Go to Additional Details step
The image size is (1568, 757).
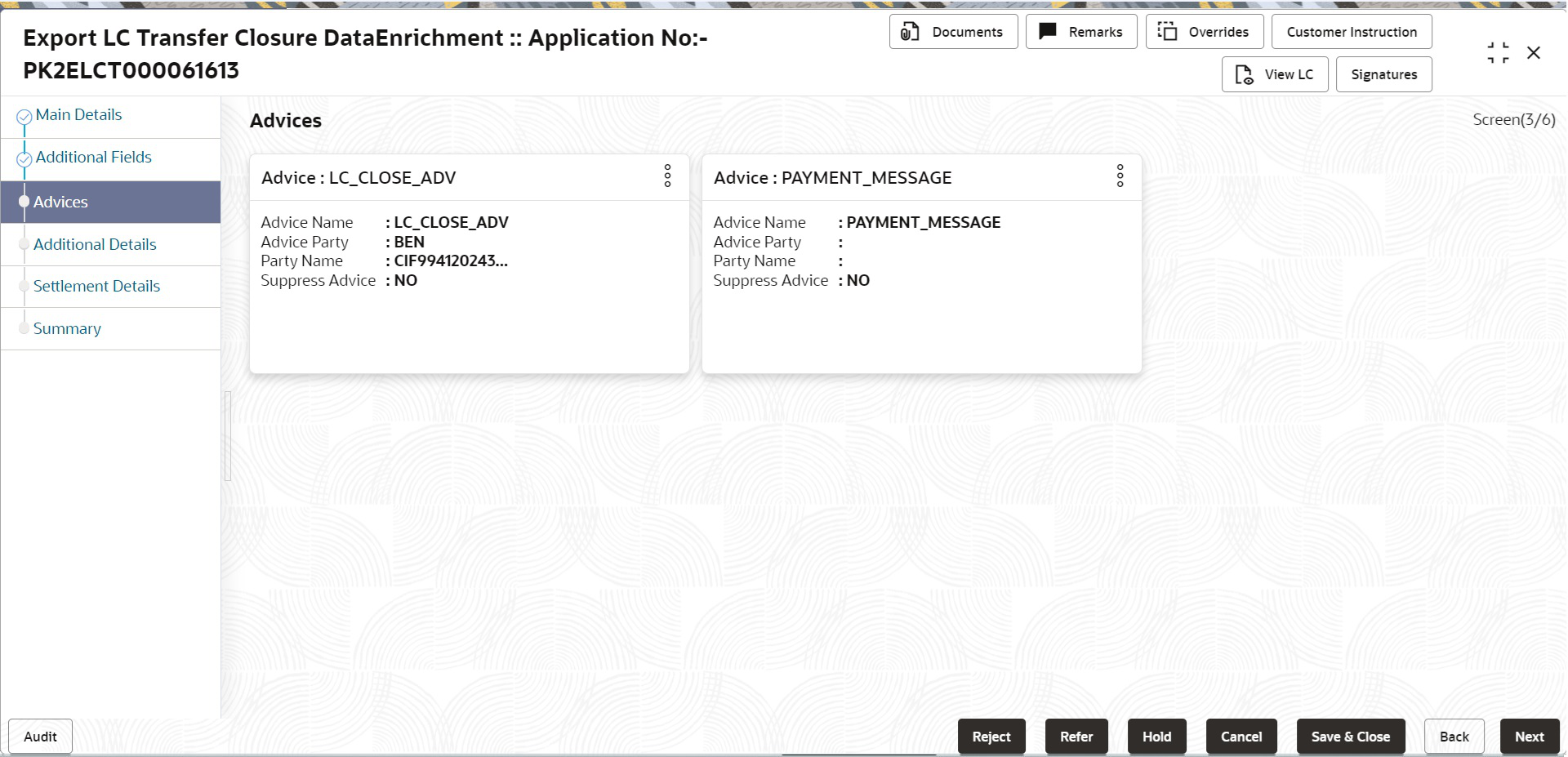(x=95, y=244)
